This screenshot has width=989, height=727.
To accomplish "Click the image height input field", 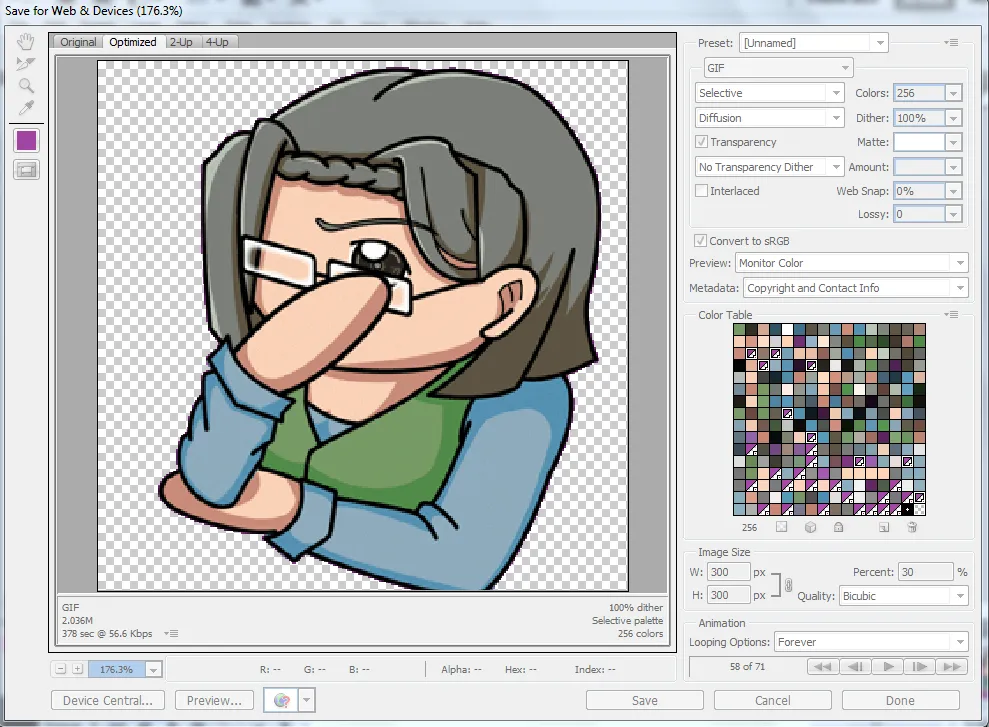I will click(728, 595).
